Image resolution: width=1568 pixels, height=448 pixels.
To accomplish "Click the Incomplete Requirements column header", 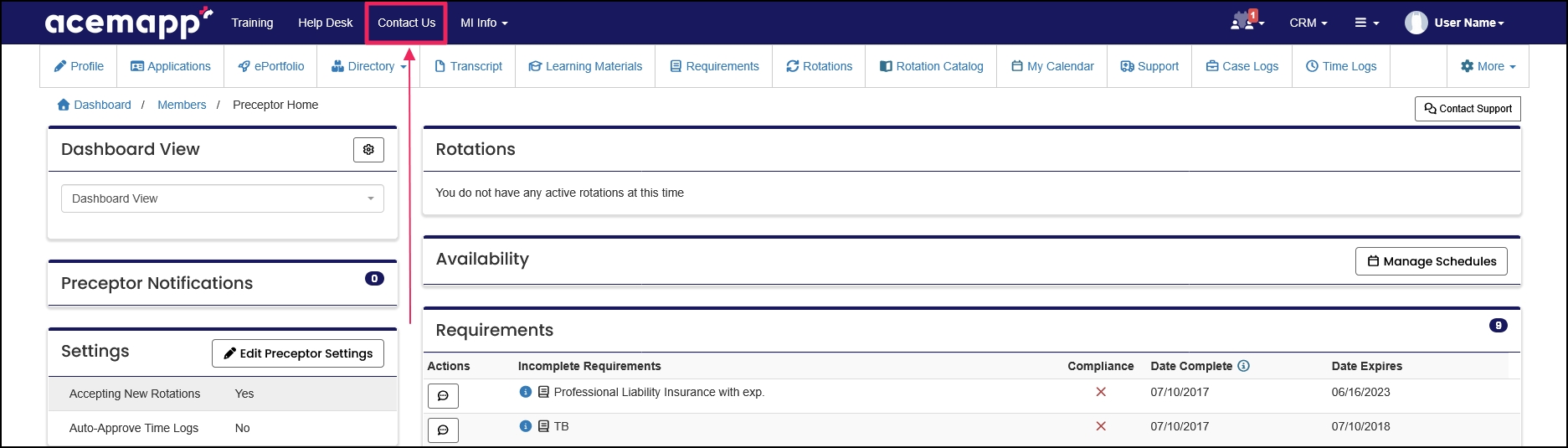I will (589, 366).
